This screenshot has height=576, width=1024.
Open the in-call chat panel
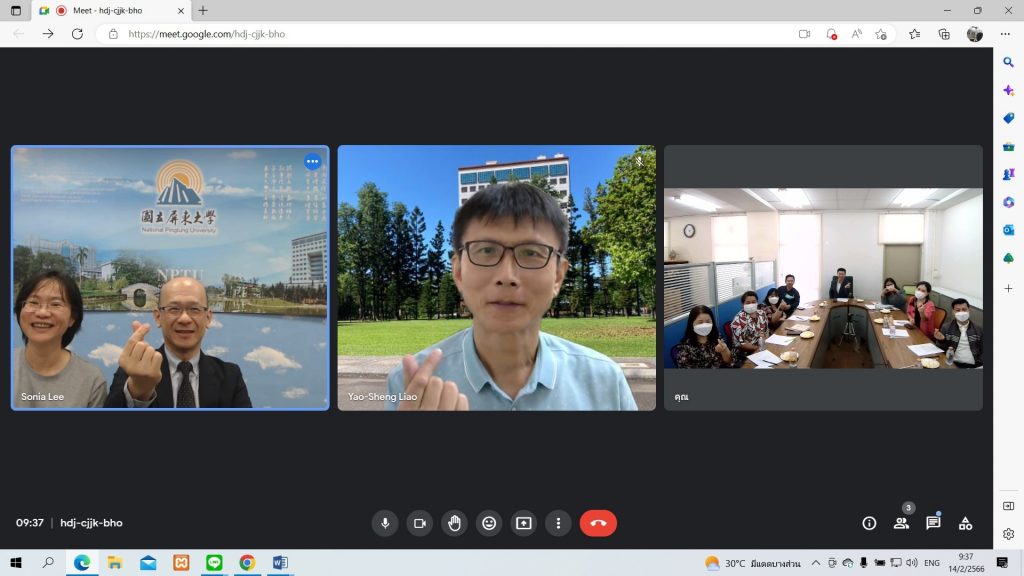tap(933, 523)
